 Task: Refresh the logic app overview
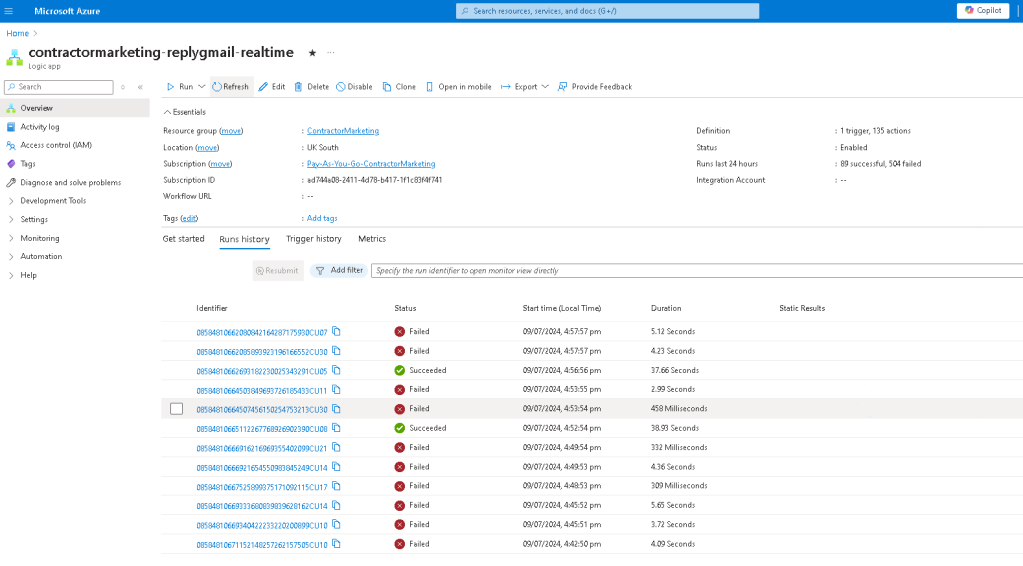click(231, 87)
